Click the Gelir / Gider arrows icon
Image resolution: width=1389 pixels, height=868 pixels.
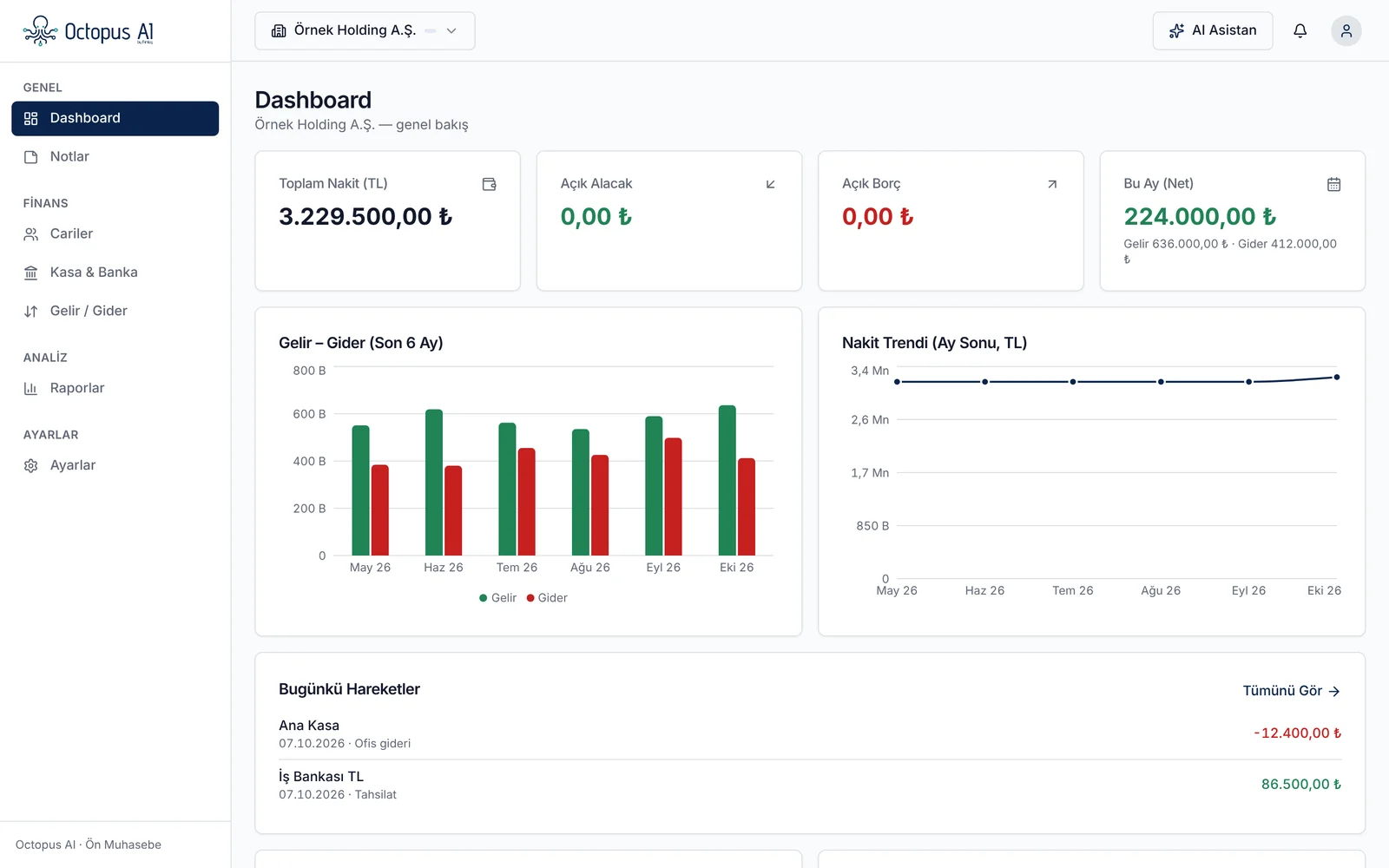pos(31,312)
